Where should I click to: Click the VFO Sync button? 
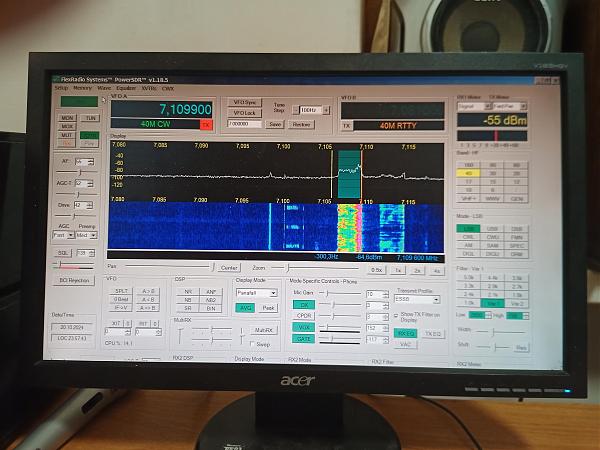coord(246,102)
